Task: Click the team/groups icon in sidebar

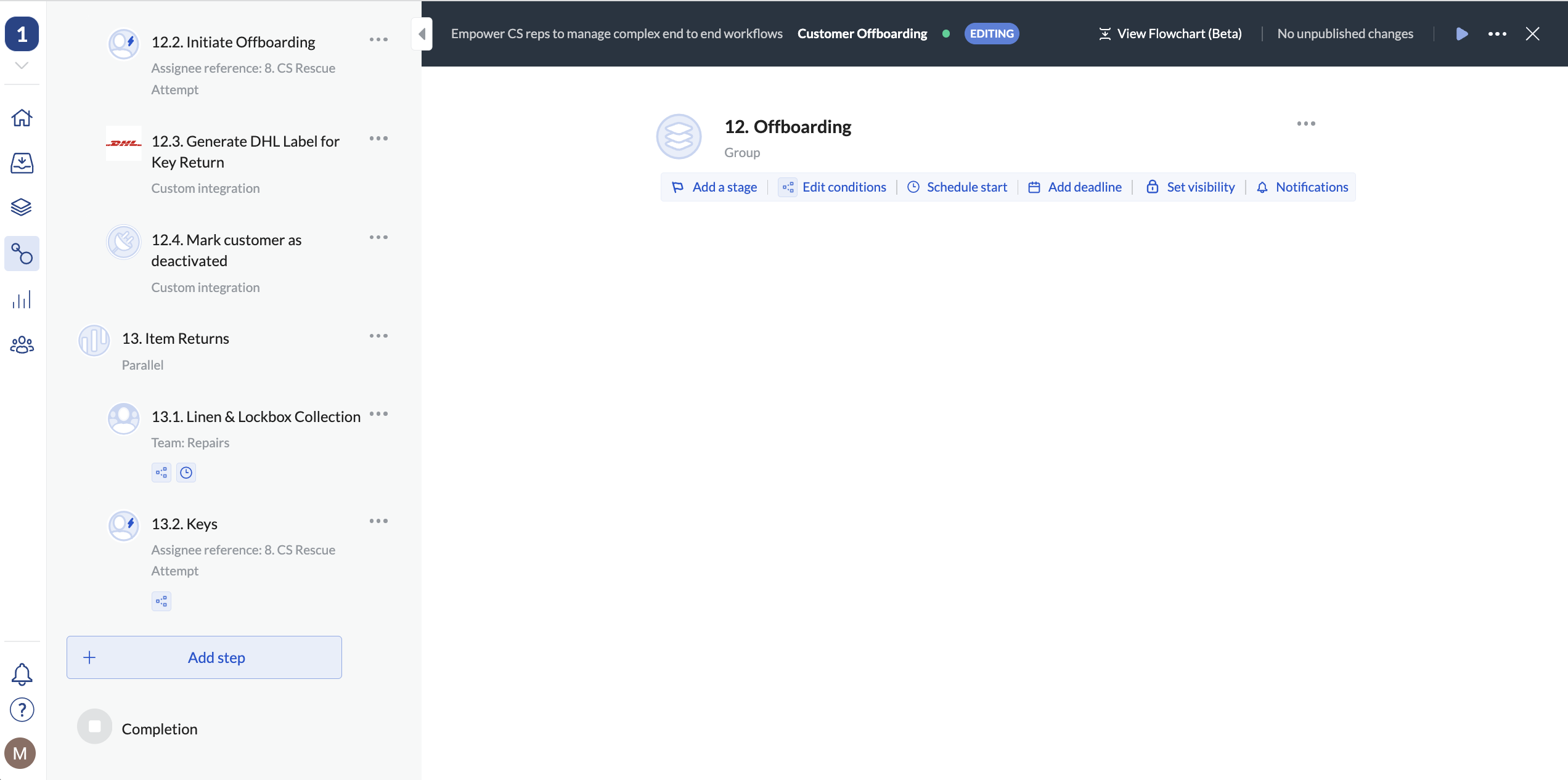Action: [x=22, y=345]
